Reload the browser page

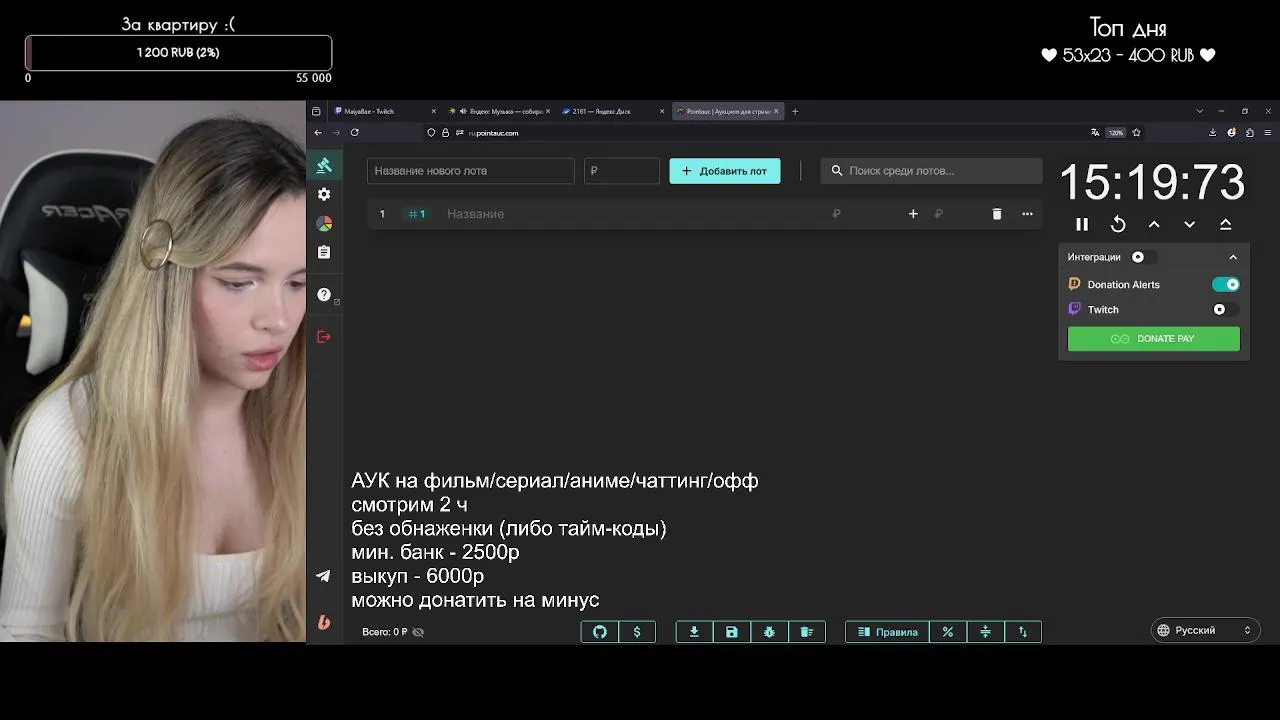click(354, 132)
